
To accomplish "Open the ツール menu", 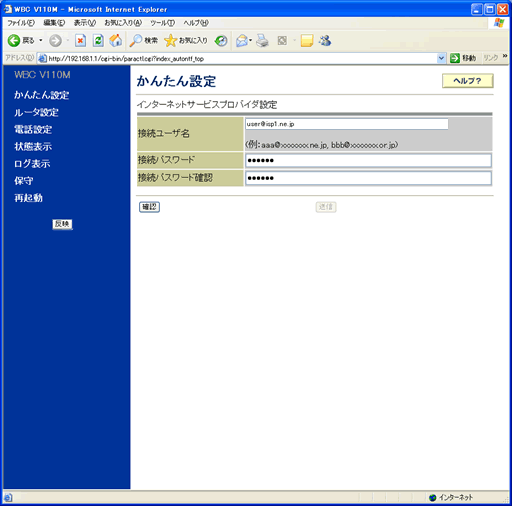I will pos(162,23).
